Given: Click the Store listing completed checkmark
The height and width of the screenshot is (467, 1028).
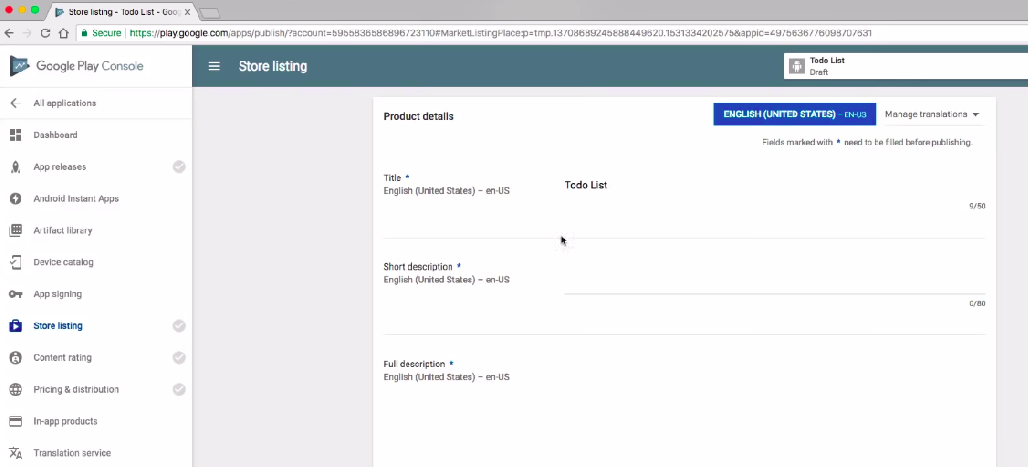Looking at the screenshot, I should coord(179,326).
